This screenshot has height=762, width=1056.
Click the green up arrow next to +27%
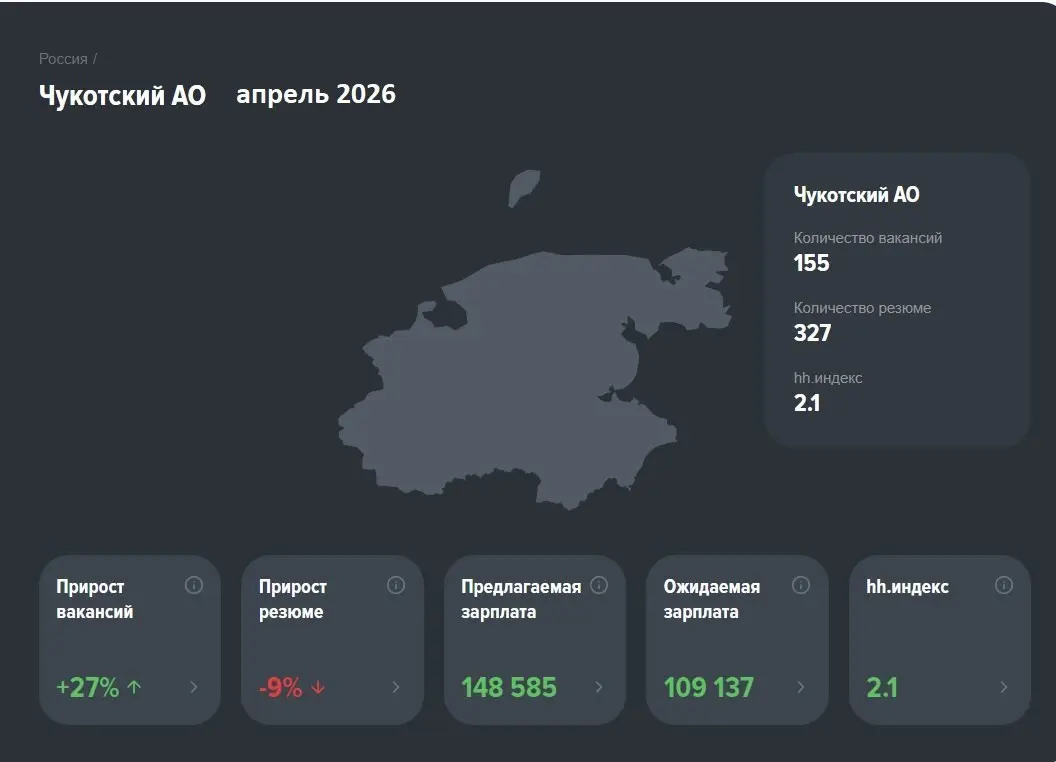click(134, 687)
